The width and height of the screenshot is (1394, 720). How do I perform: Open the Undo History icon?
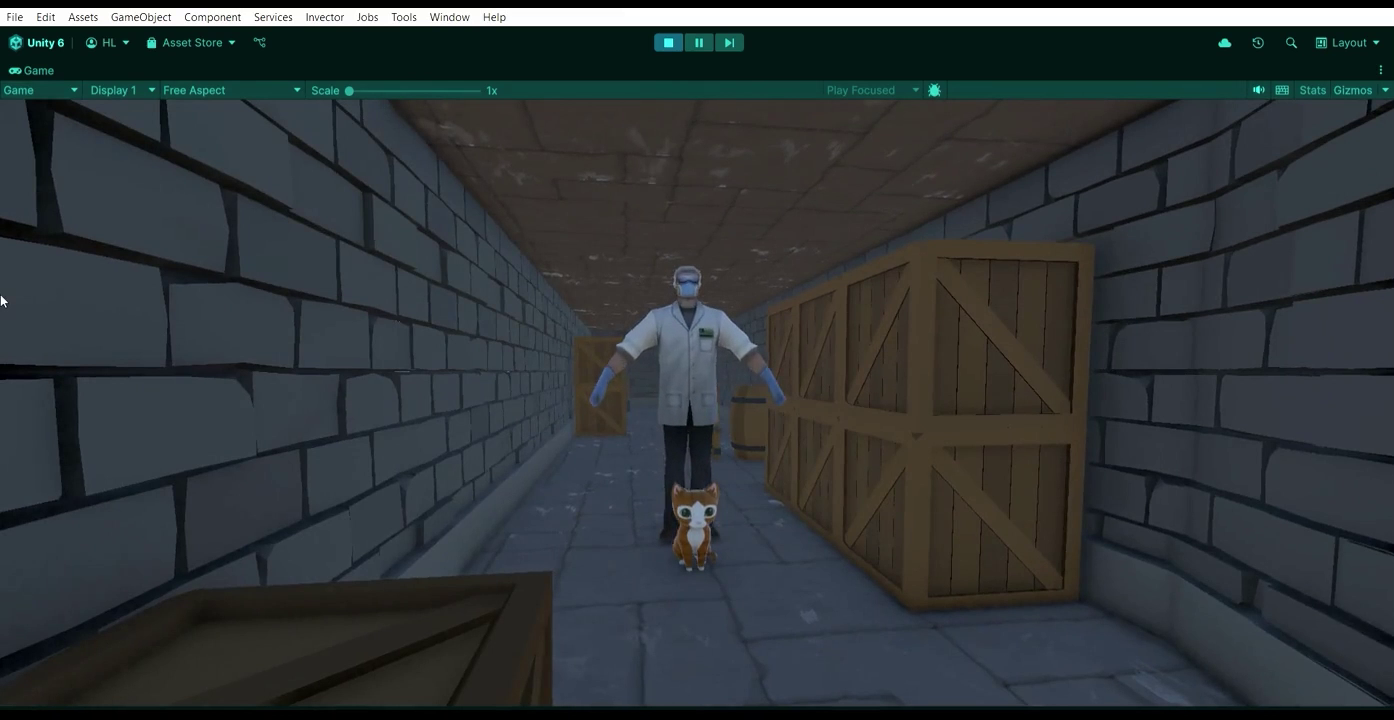pos(1258,43)
